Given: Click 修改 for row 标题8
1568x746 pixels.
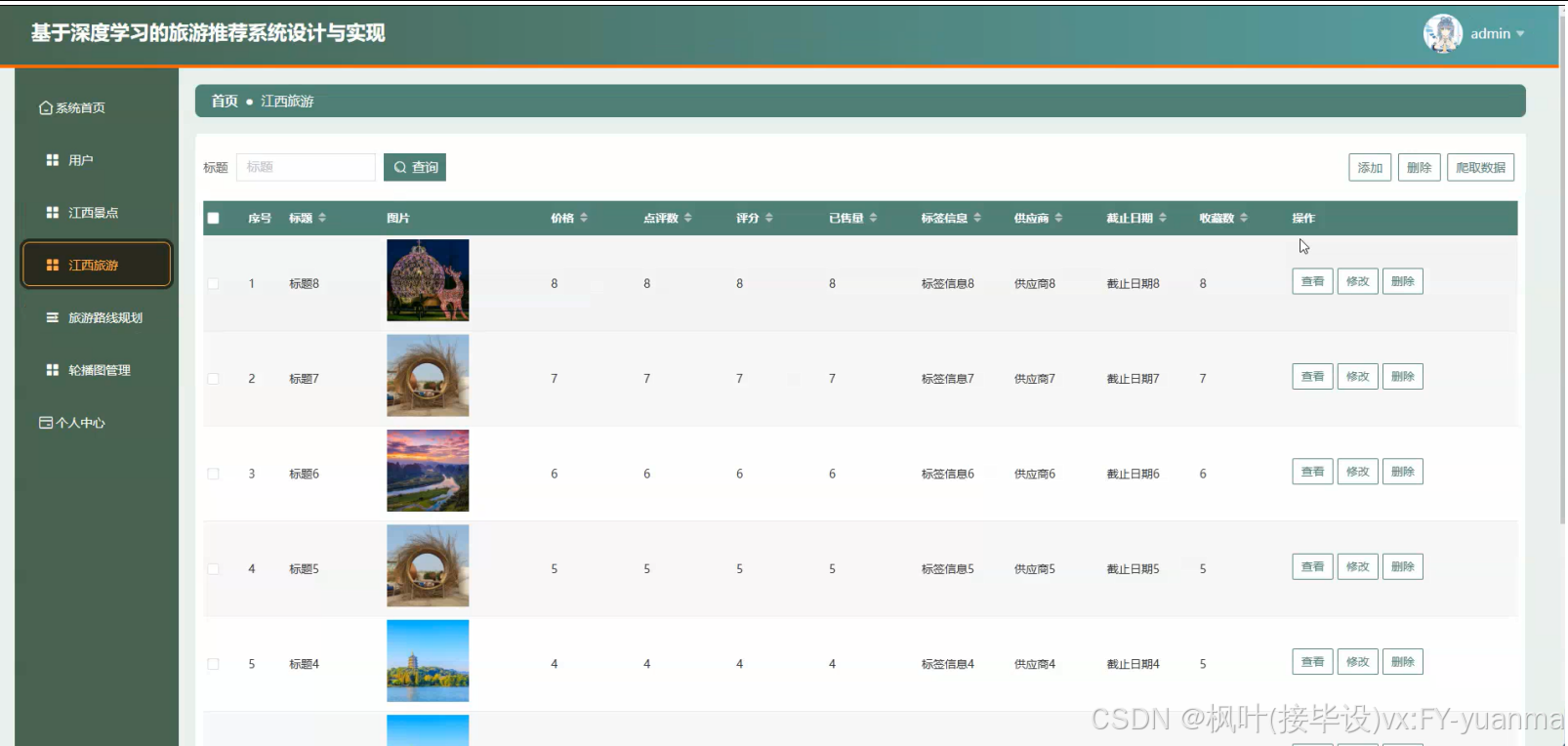Looking at the screenshot, I should (x=1357, y=281).
